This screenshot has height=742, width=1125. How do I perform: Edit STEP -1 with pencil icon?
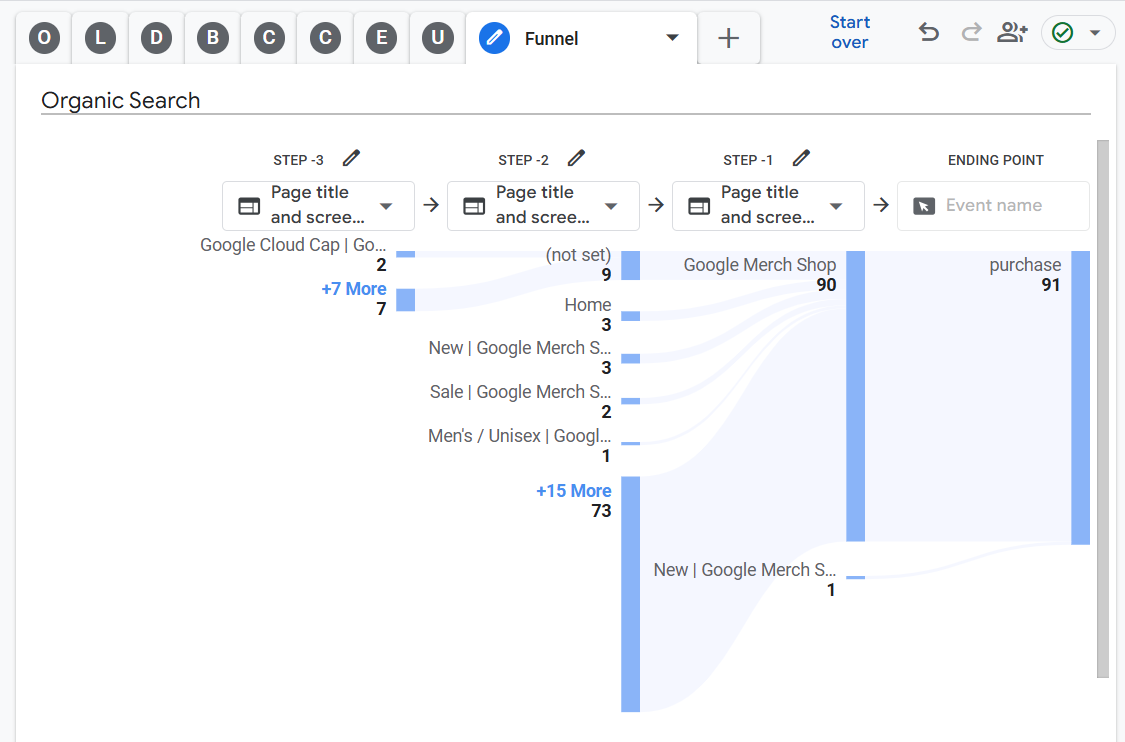point(801,159)
